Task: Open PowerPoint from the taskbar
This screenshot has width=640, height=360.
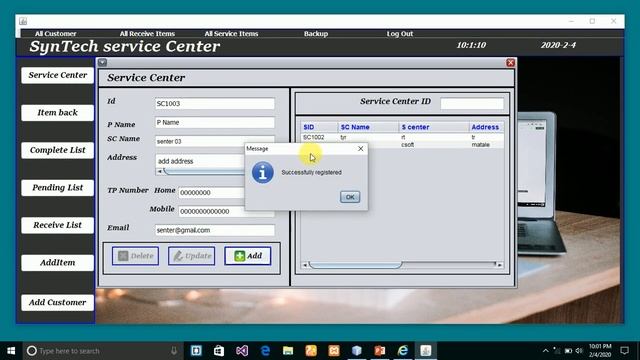Action: coord(380,351)
